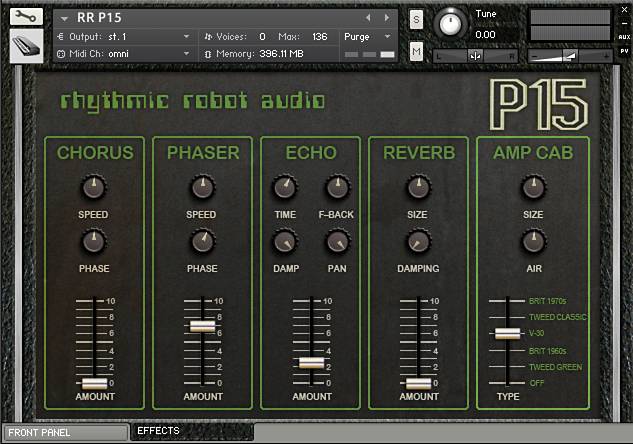Go to previous instrument with left arrow
Image resolution: width=633 pixels, height=444 pixels.
368,18
